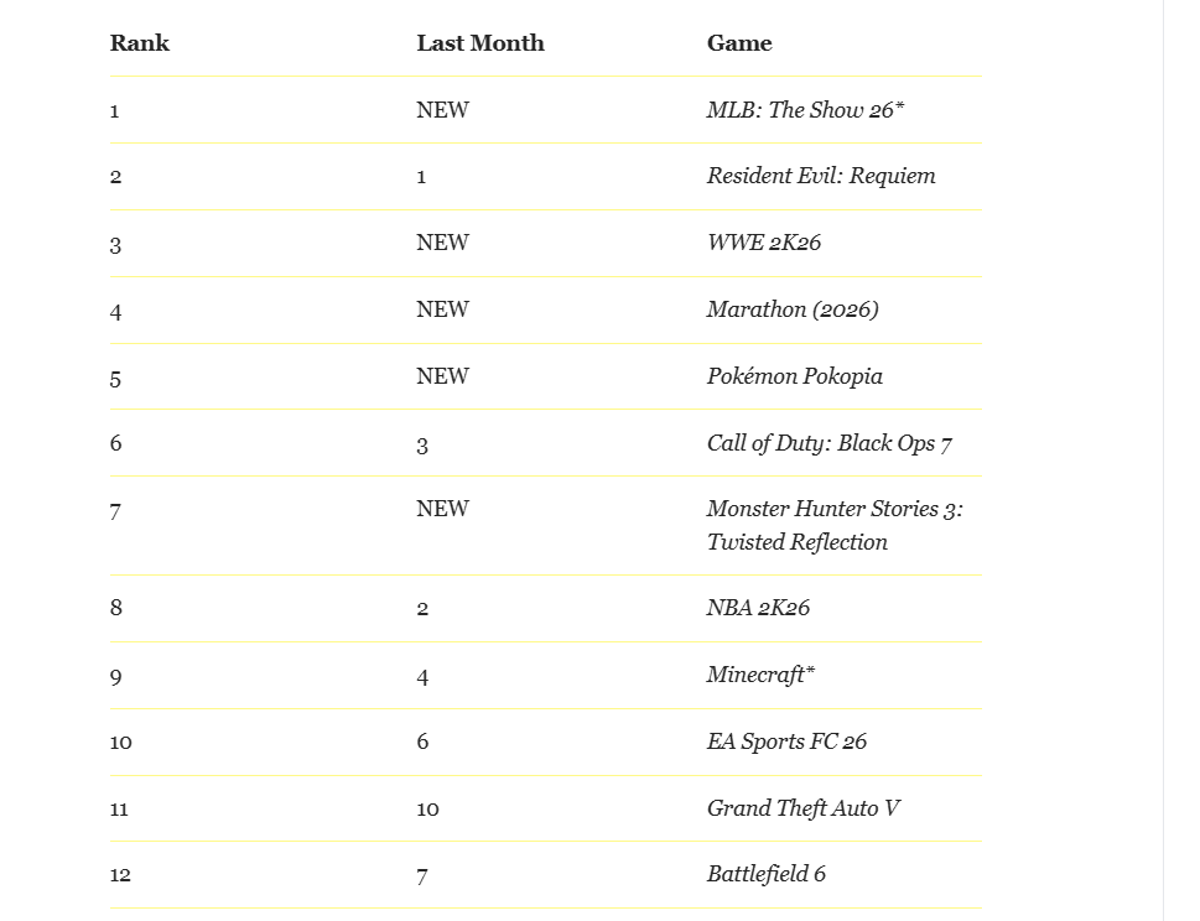
Task: Select the WWE 2K26 game title
Action: tap(763, 243)
